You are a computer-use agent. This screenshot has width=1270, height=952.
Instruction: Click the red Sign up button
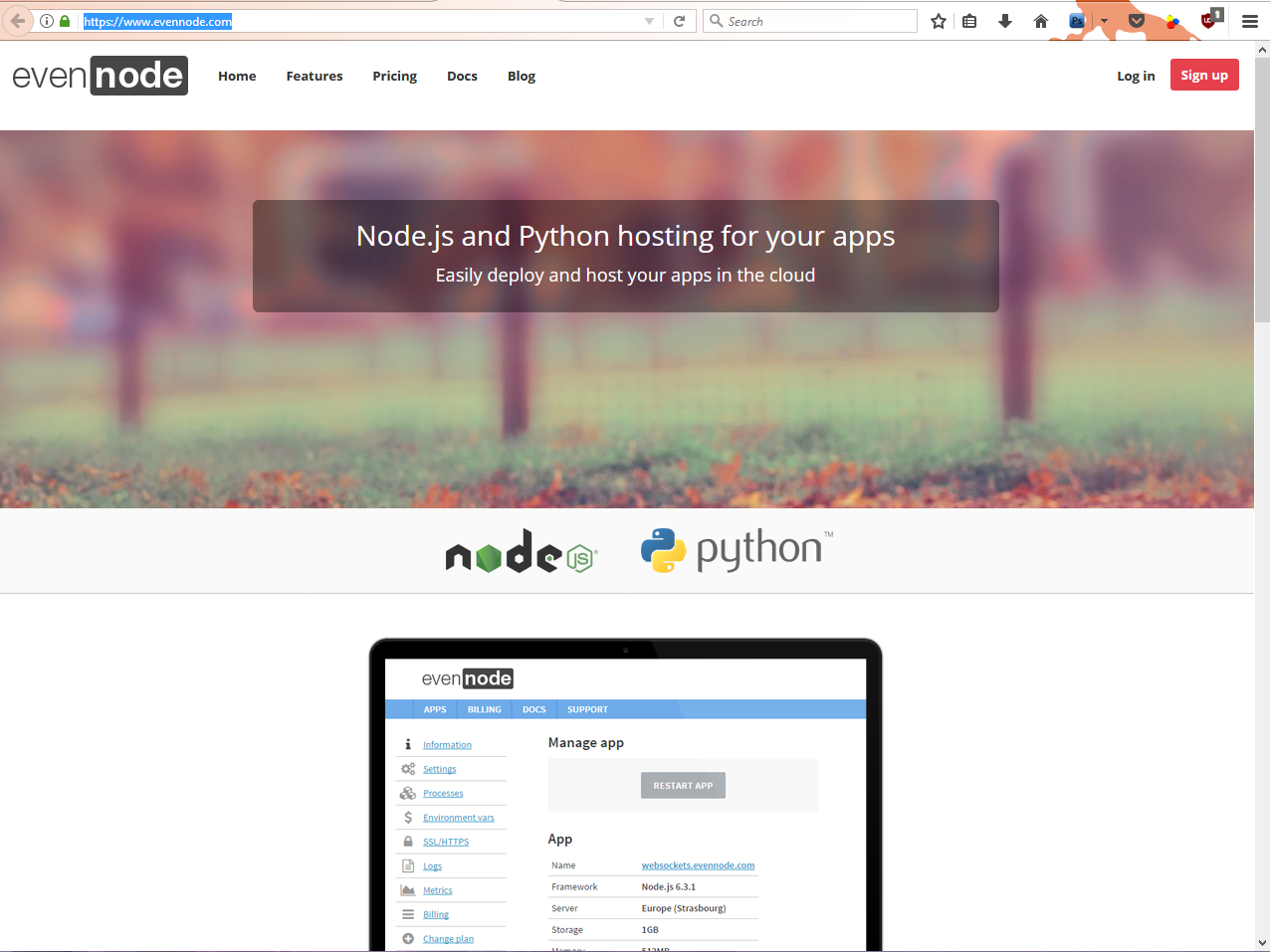[1204, 76]
